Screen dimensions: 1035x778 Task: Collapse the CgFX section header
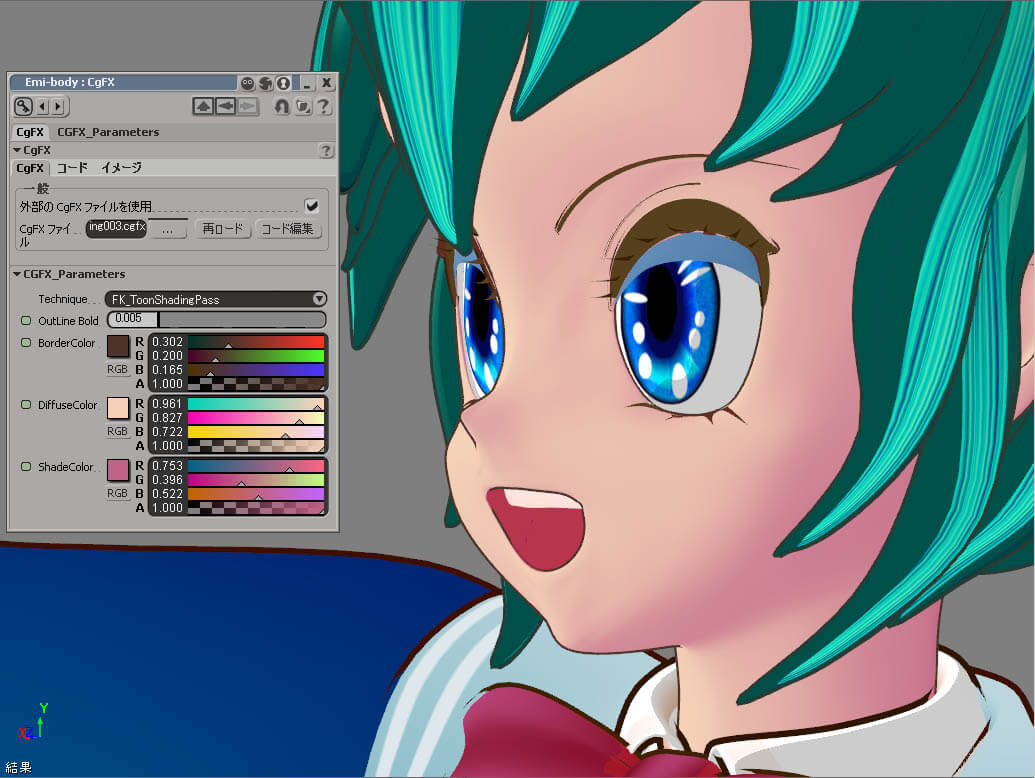17,150
